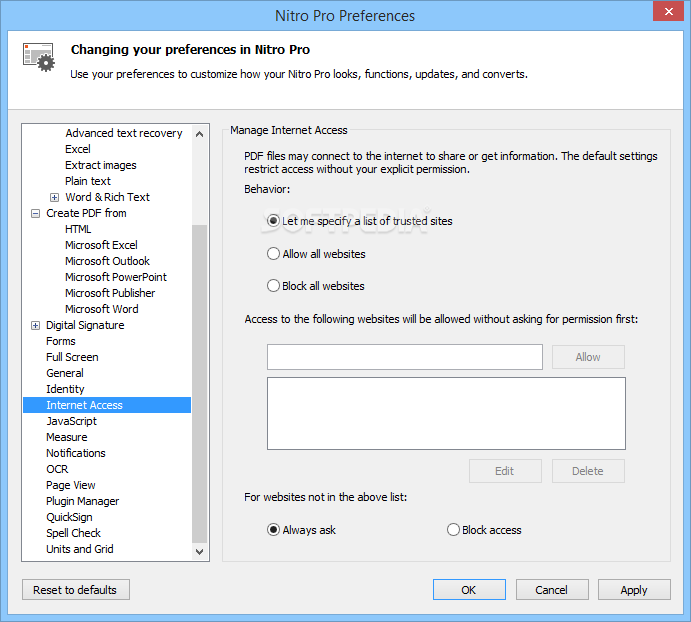Open Advanced text recovery settings
This screenshot has width=691, height=622.
click(124, 133)
